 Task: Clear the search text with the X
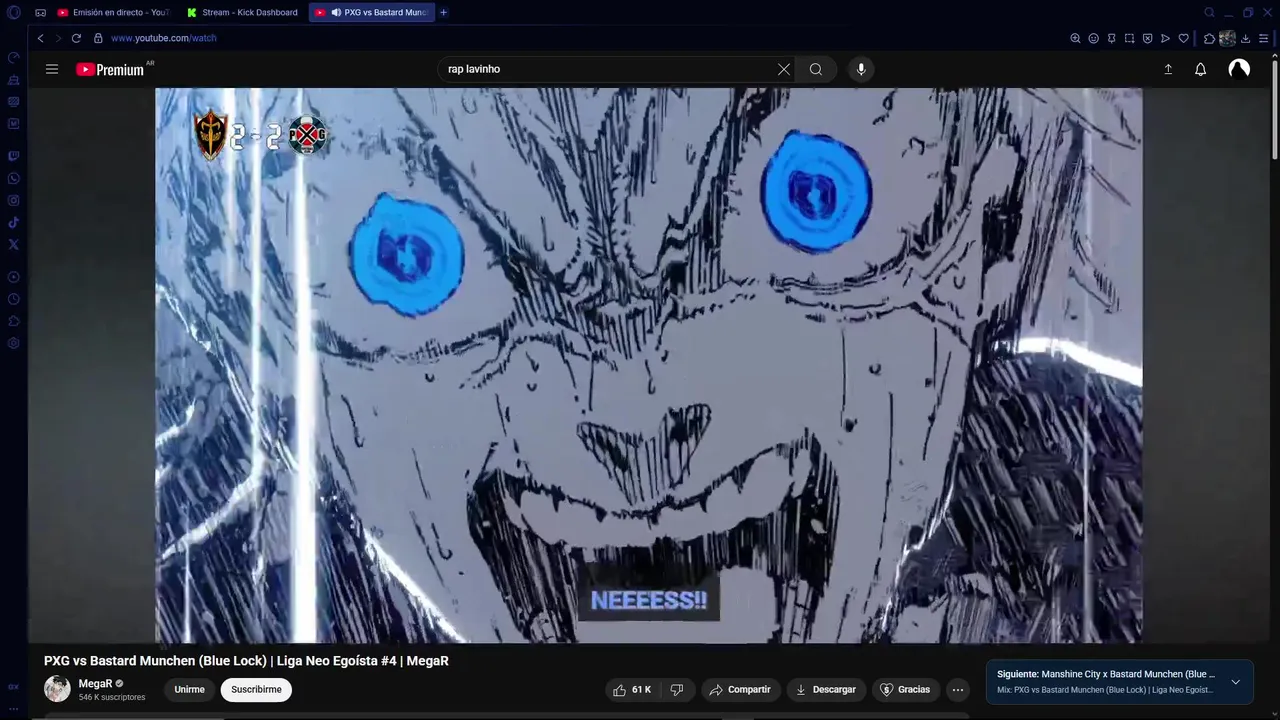click(784, 69)
